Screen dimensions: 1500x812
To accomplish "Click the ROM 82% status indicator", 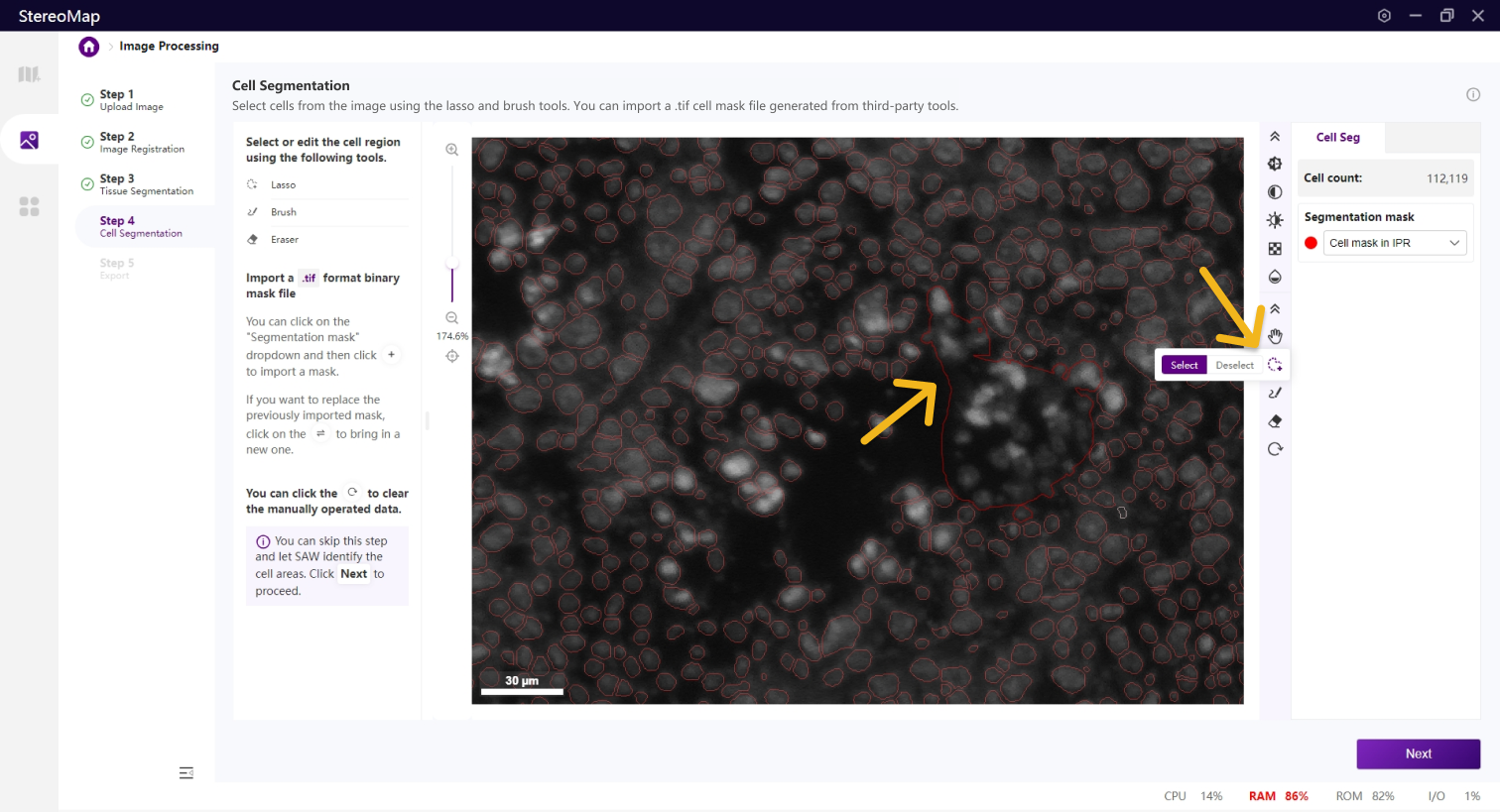I will pos(1365,796).
